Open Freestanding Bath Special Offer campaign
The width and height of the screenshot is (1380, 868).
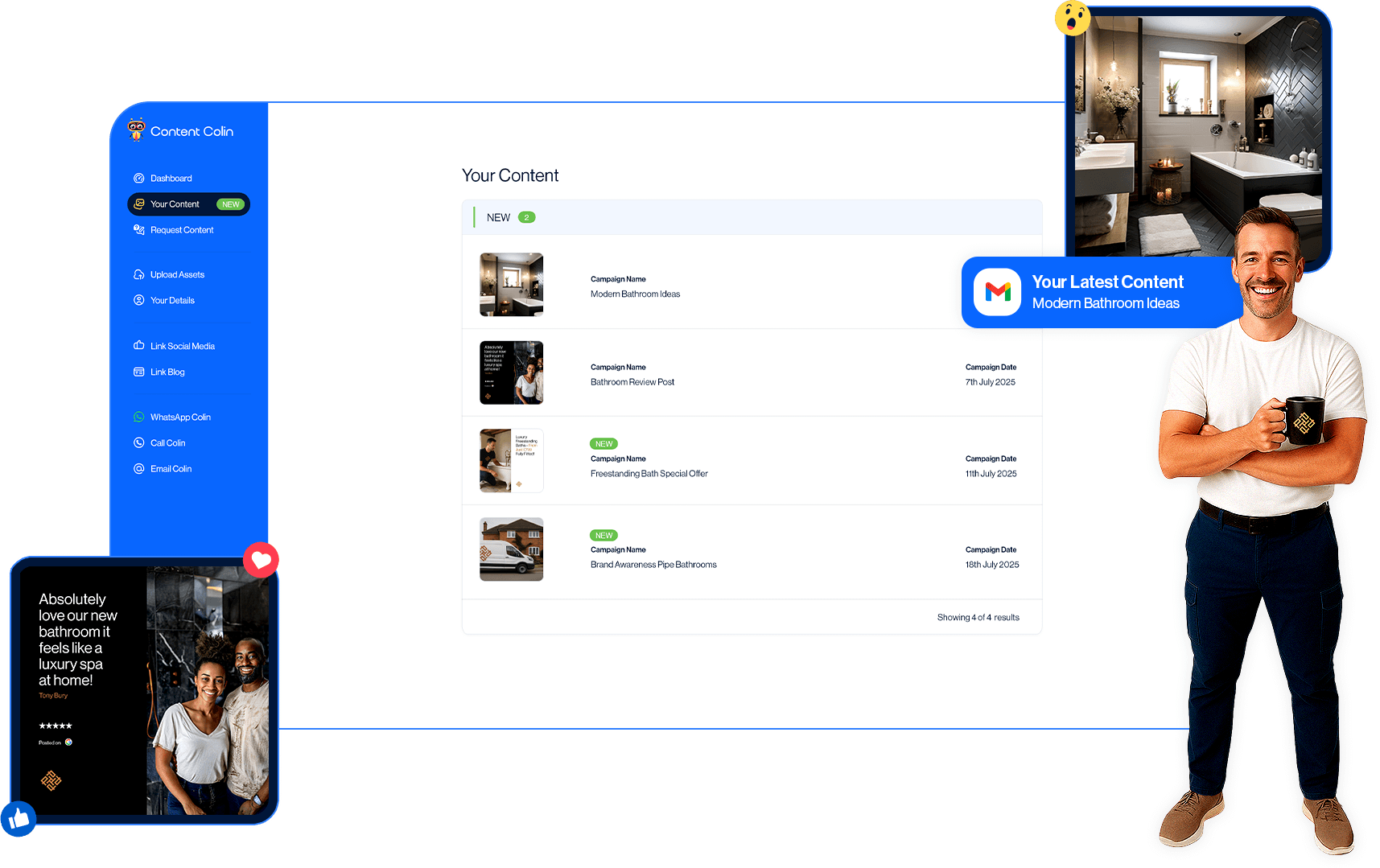[x=649, y=474]
